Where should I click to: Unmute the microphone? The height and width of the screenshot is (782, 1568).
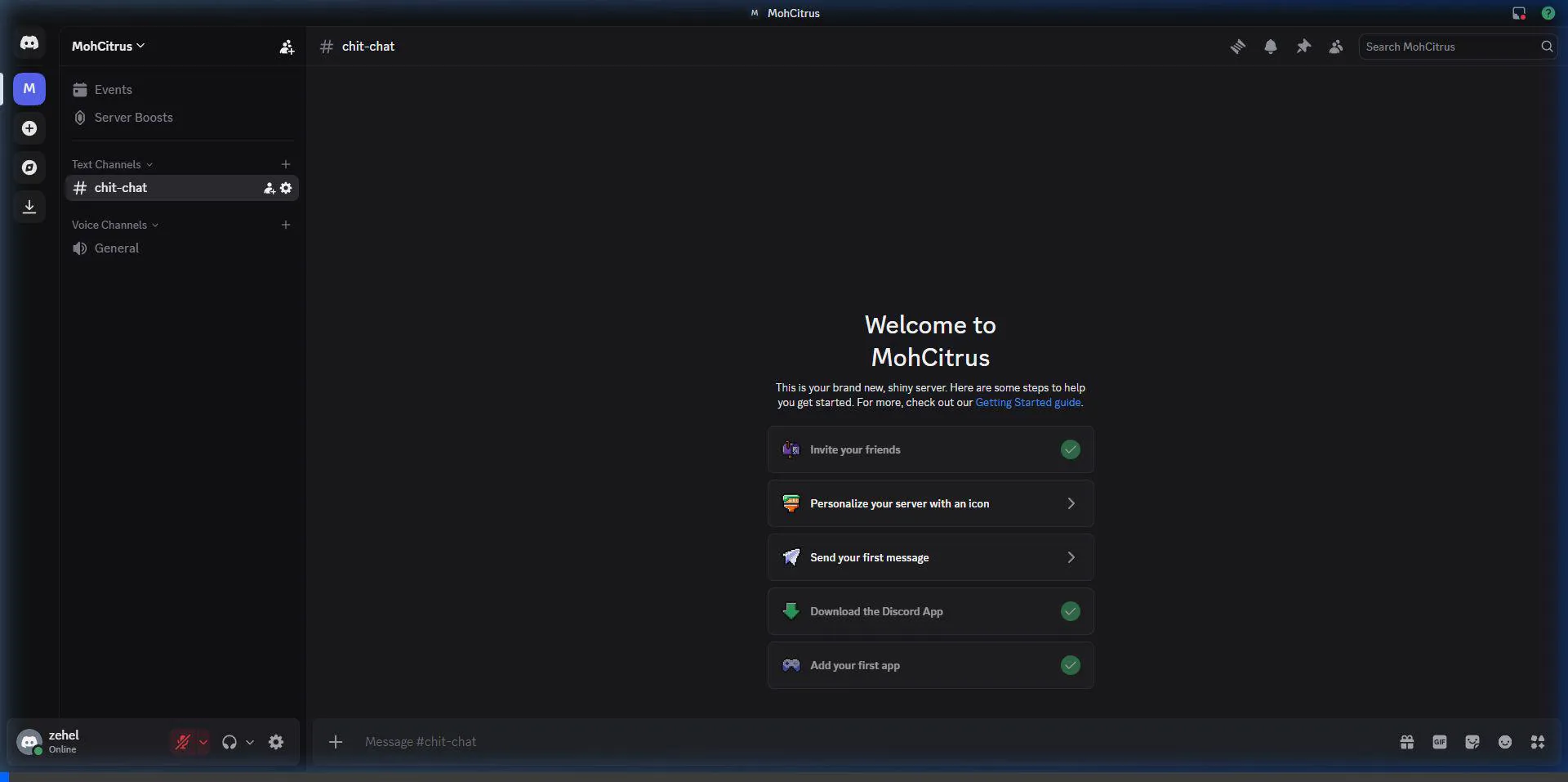coord(183,742)
